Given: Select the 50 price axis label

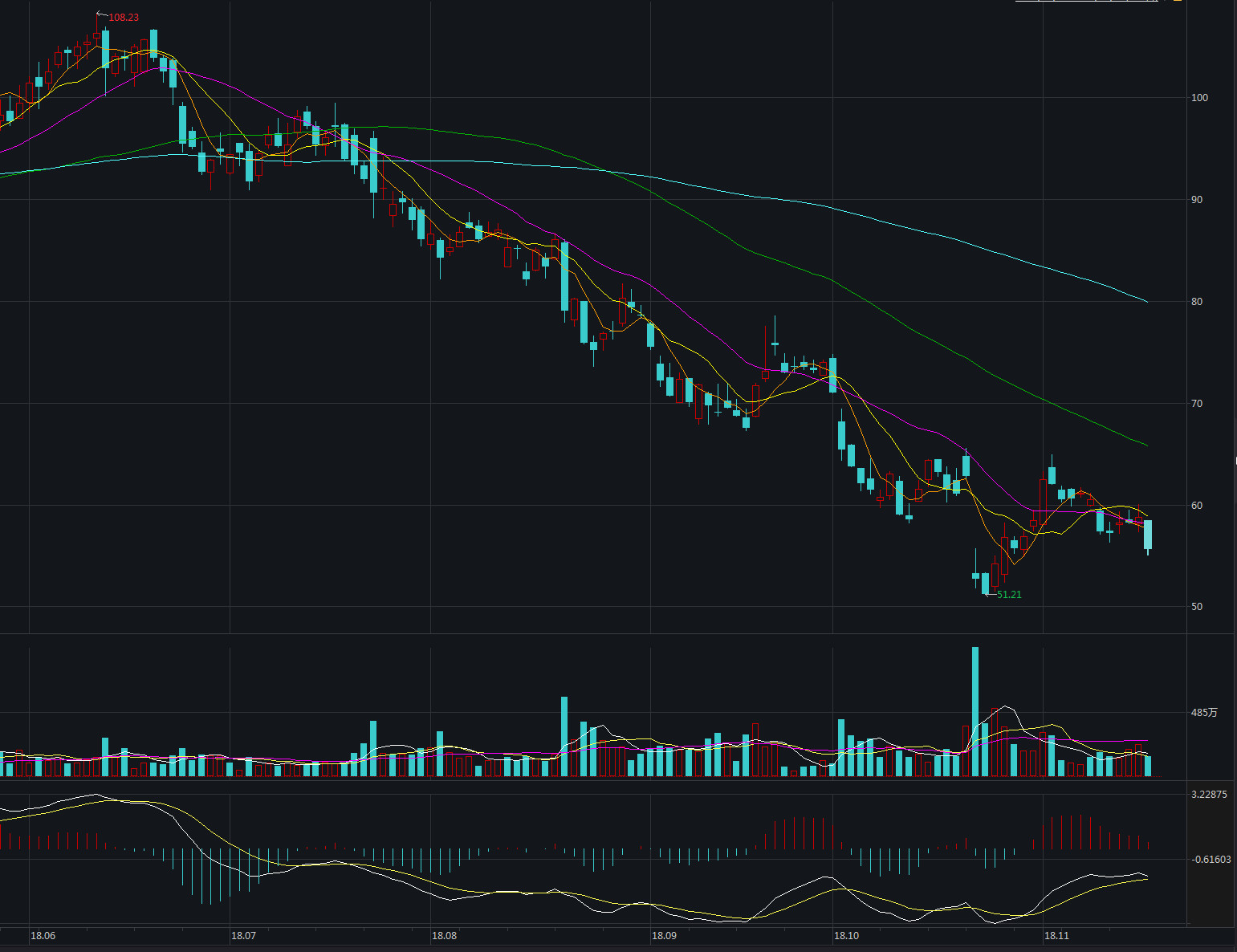Looking at the screenshot, I should coord(1198,607).
